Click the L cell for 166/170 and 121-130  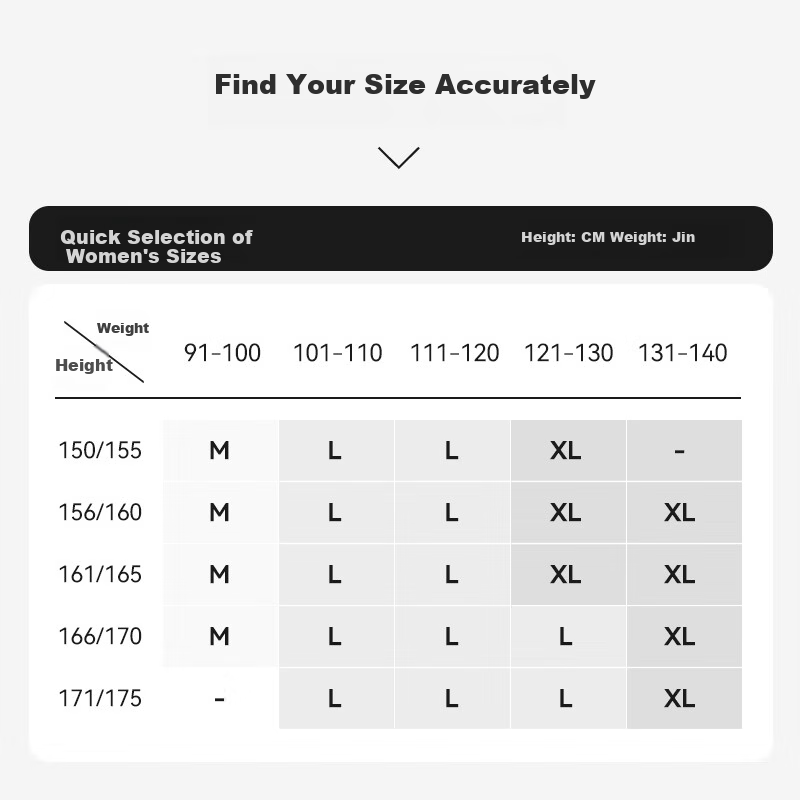point(568,636)
